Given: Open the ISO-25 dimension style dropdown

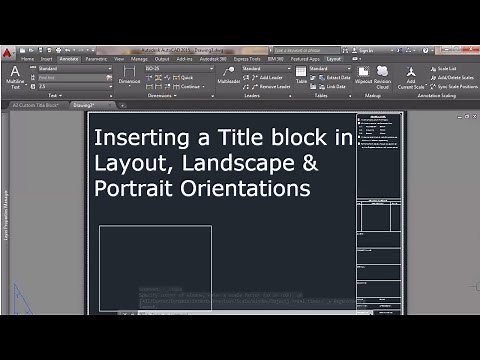Looking at the screenshot, I should [179, 68].
